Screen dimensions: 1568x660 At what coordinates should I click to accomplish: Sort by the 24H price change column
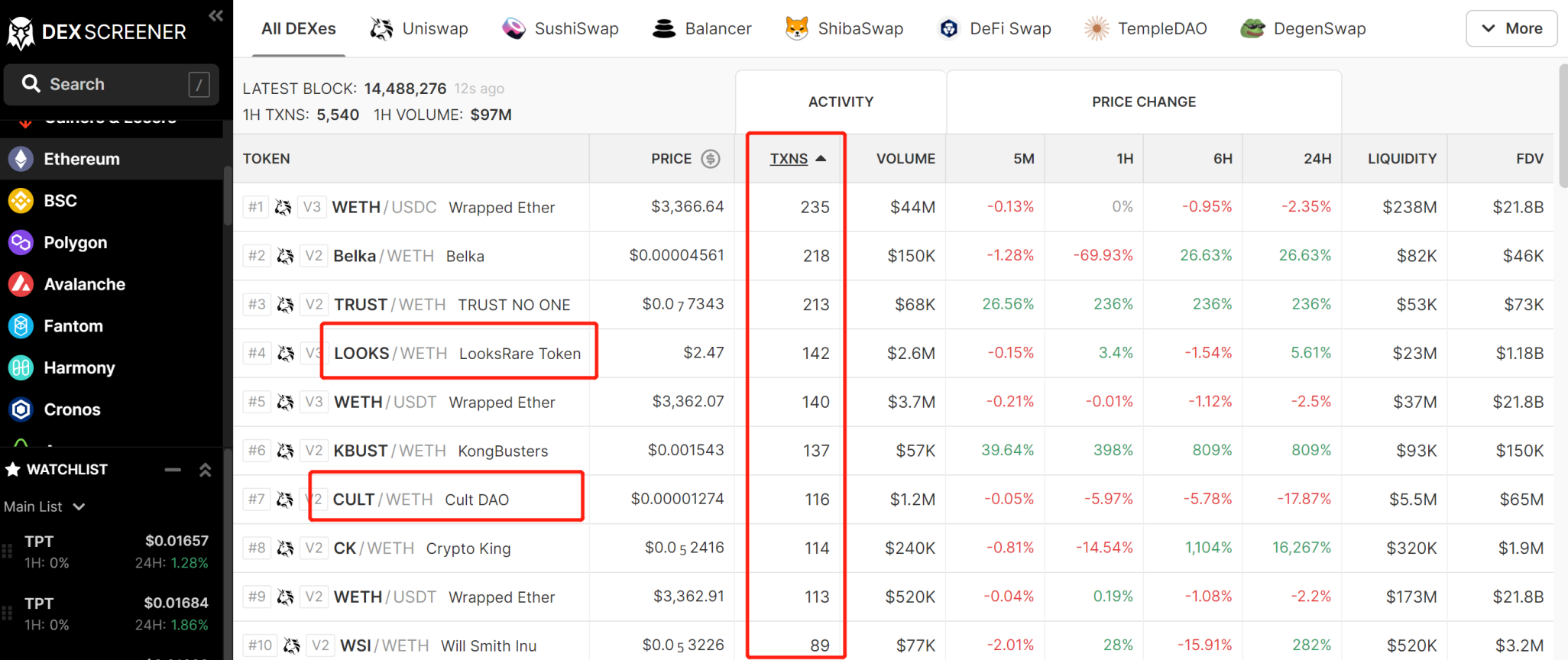click(1317, 159)
